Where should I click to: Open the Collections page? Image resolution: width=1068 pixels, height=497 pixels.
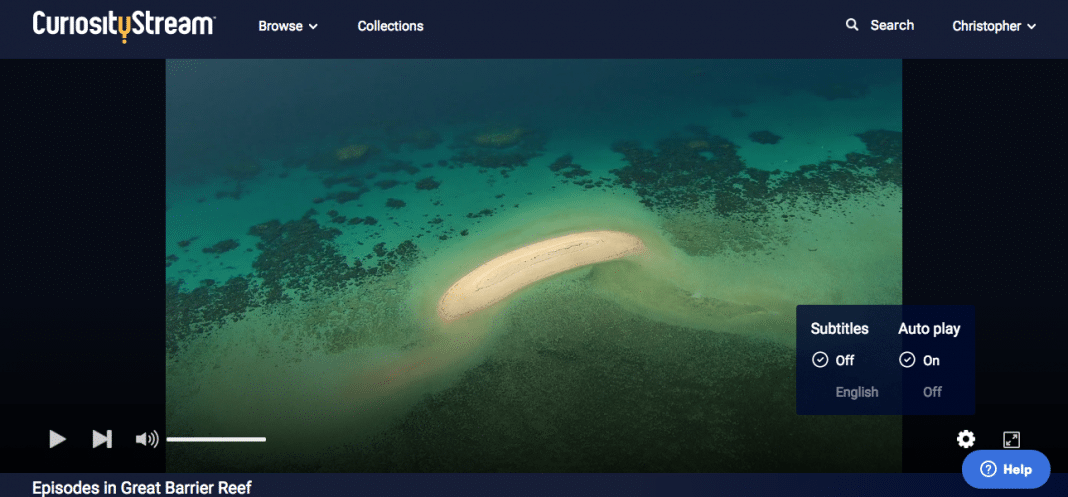click(x=390, y=26)
